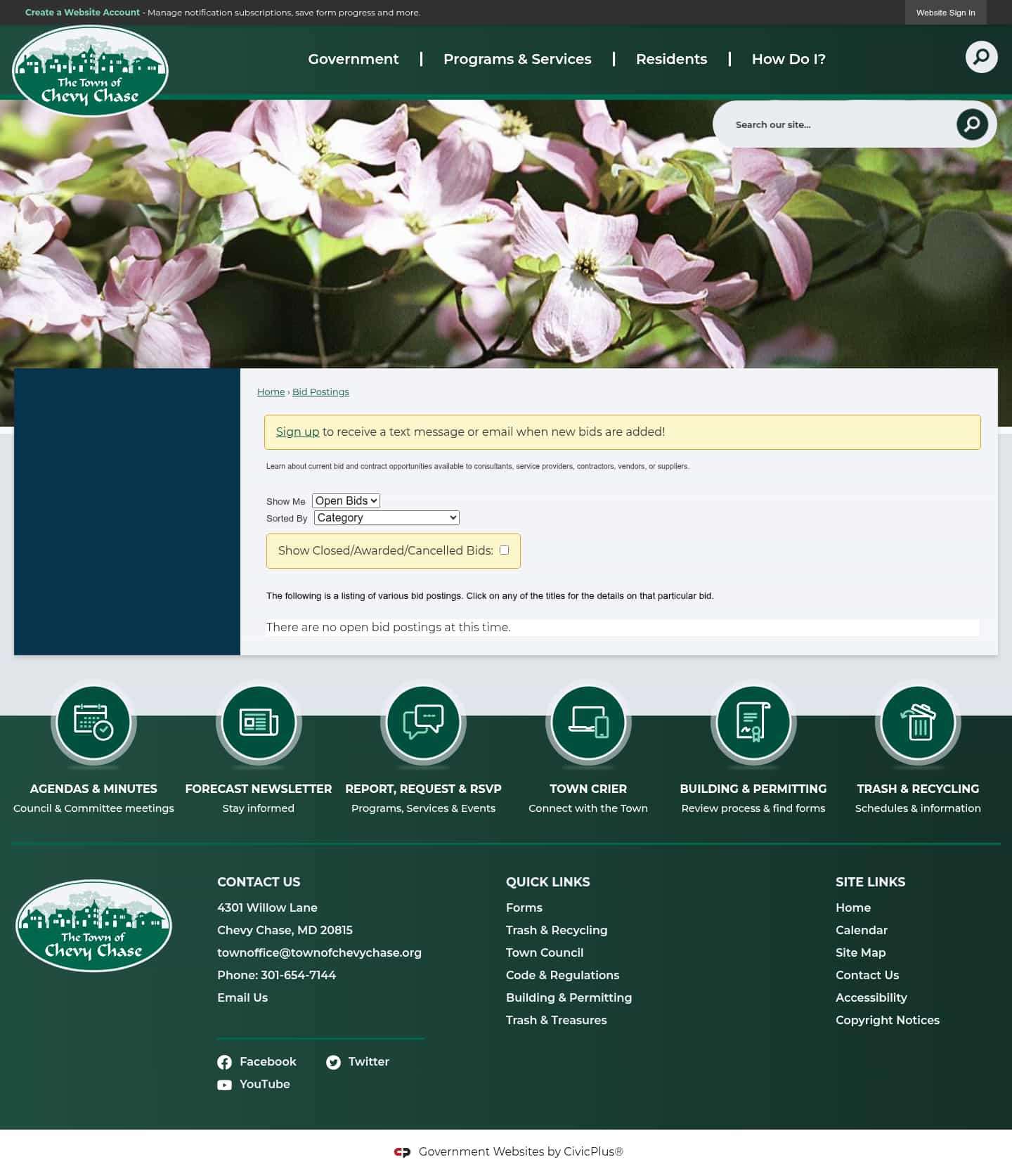
Task: Open the header magnifier search toggle
Action: (x=981, y=57)
